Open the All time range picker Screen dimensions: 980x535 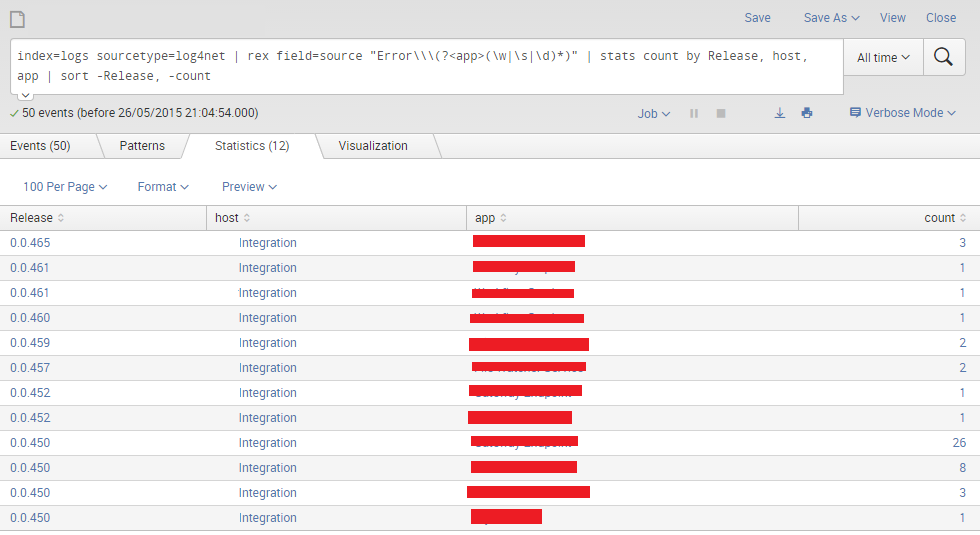883,58
